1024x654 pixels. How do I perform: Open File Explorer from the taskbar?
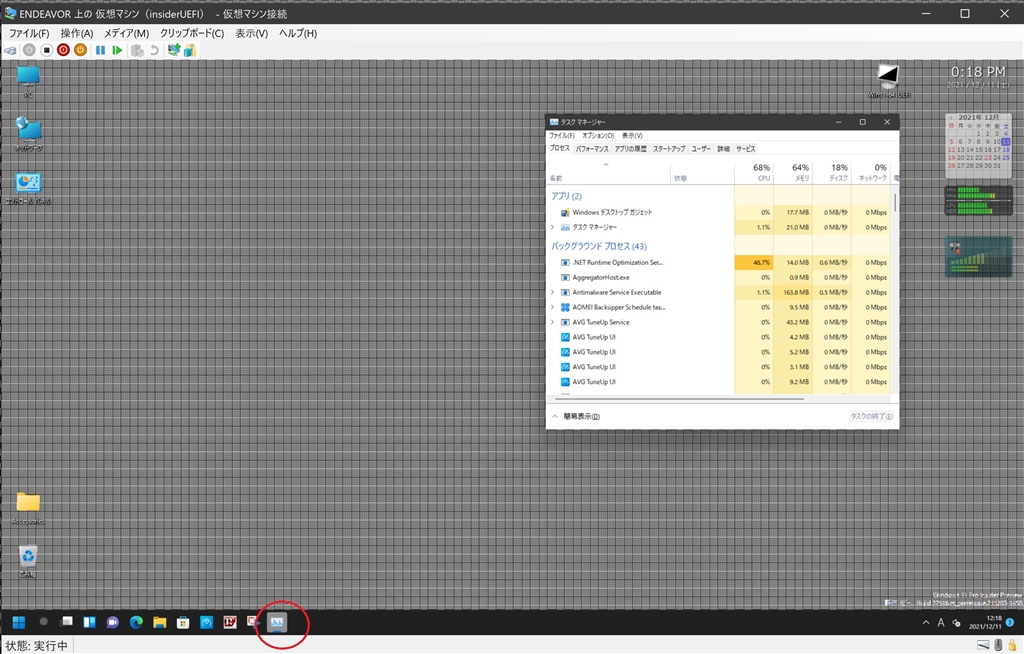tap(160, 622)
